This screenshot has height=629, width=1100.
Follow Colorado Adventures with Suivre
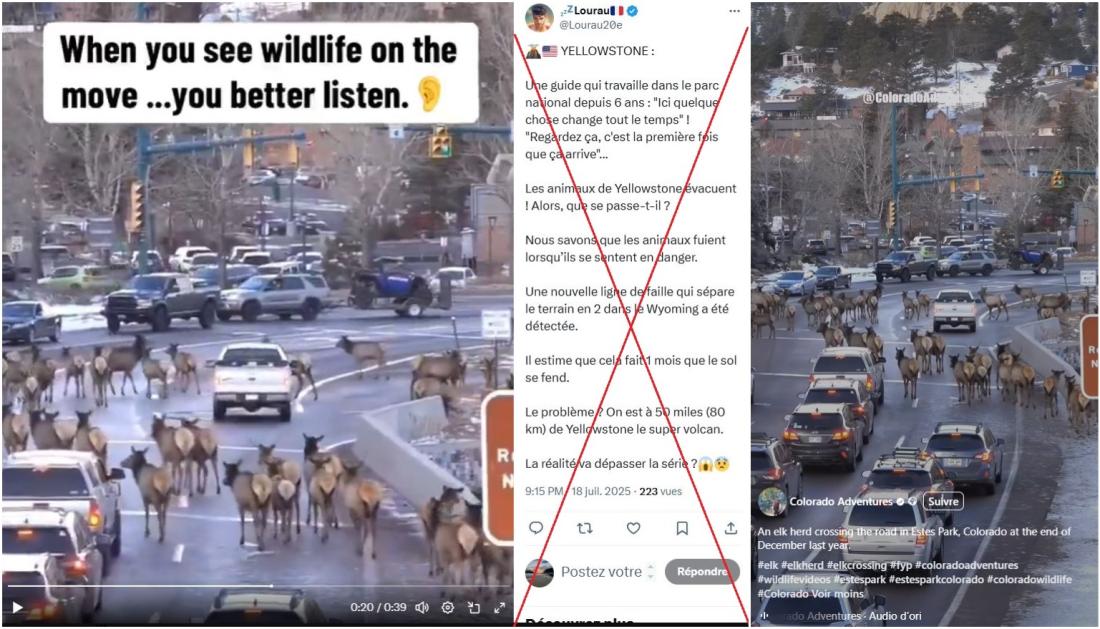click(943, 501)
